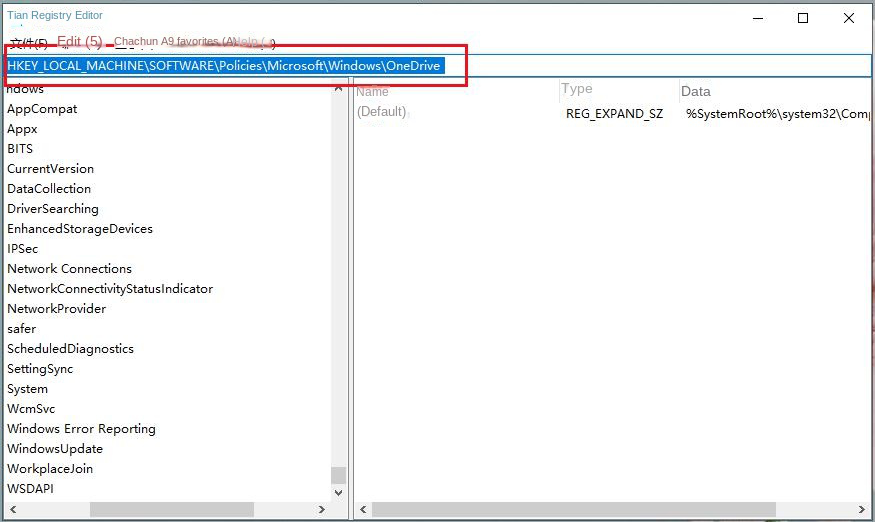Choose the EnhancedStorageDevices key
The height and width of the screenshot is (522, 875).
pos(80,229)
